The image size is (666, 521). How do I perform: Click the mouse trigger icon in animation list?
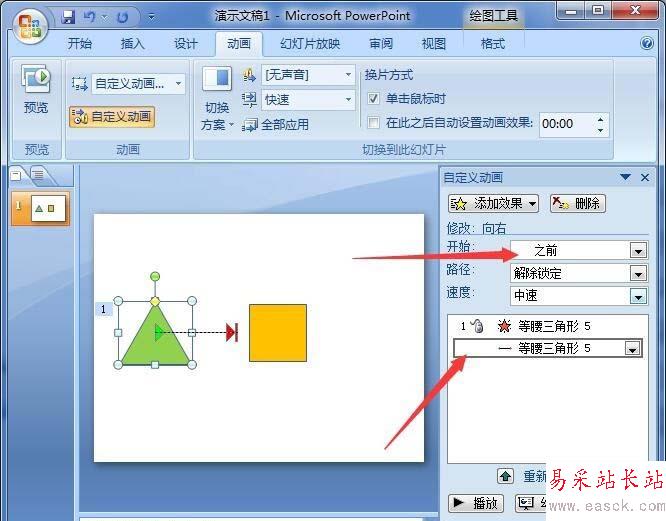coord(478,326)
